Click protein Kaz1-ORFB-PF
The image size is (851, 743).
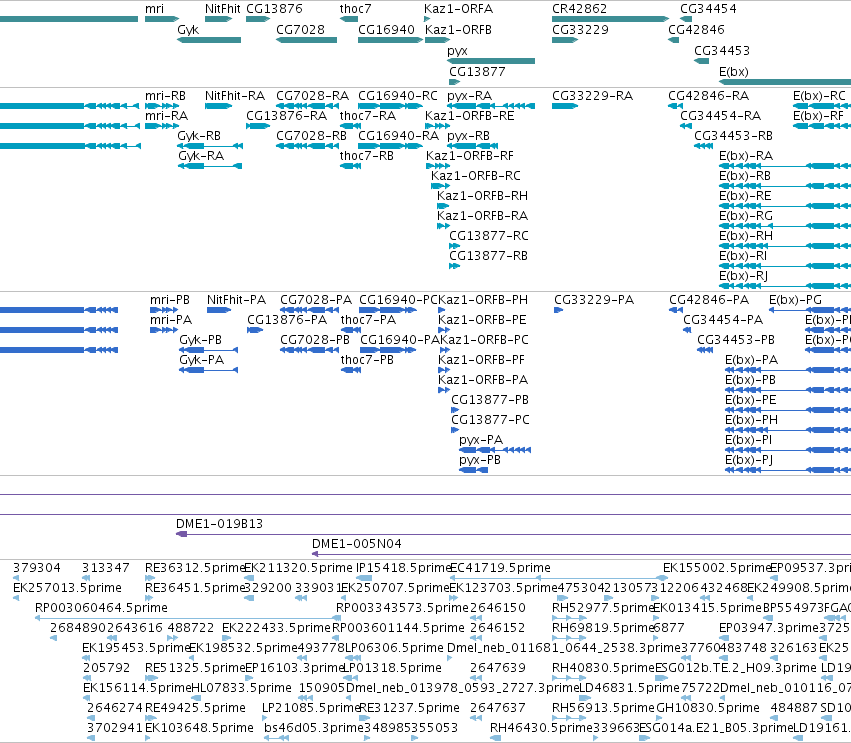point(481,360)
